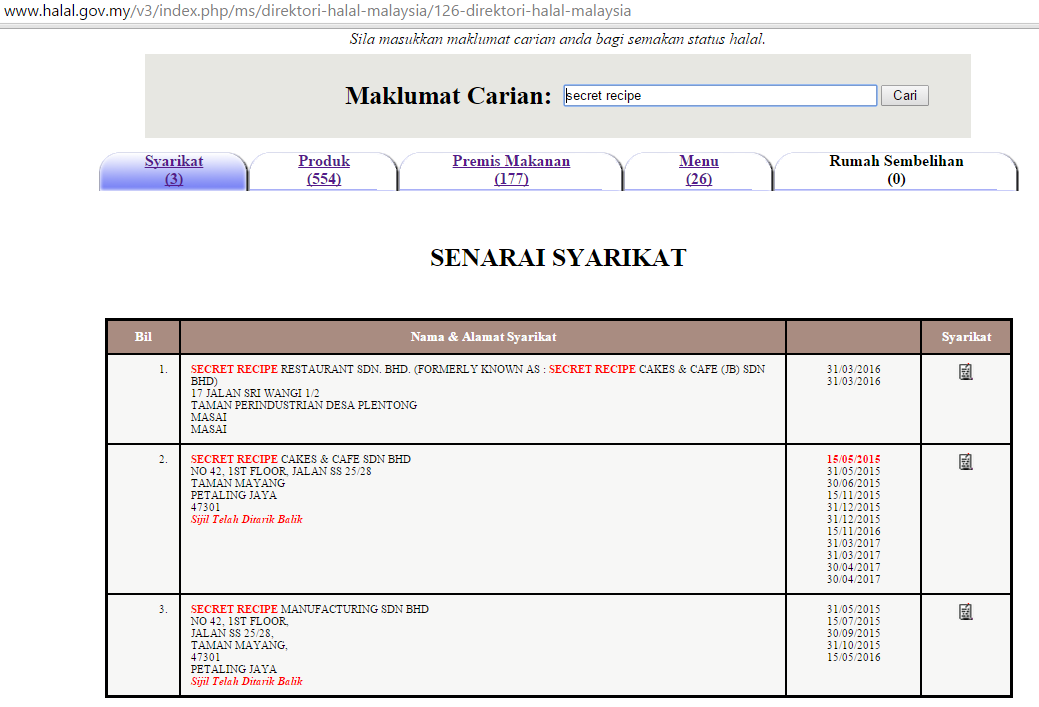Click the date 15/07/2015 in row 3
The width and height of the screenshot is (1039, 707).
click(853, 622)
